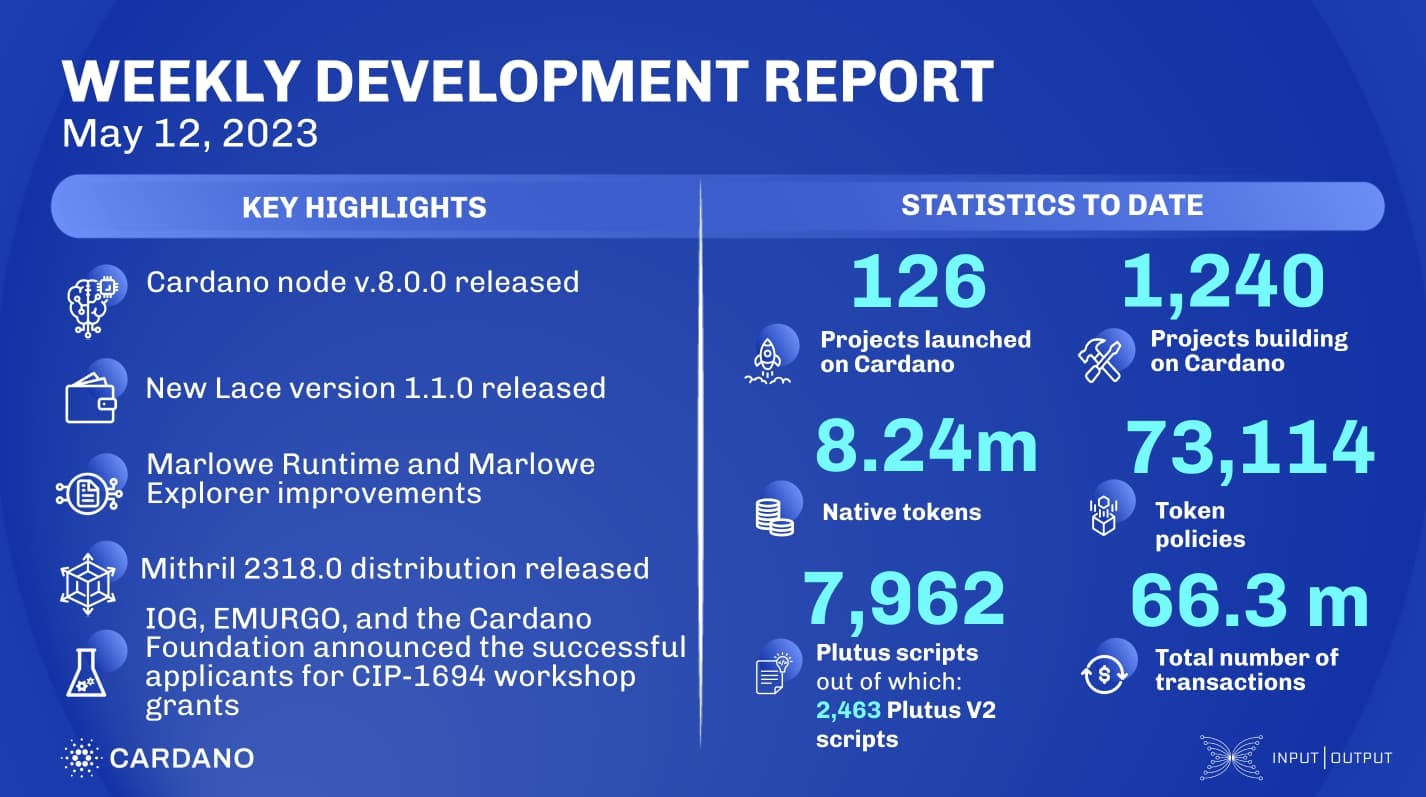
Task: Click 'Mithril 2318.0 distribution released' text
Action: (395, 569)
